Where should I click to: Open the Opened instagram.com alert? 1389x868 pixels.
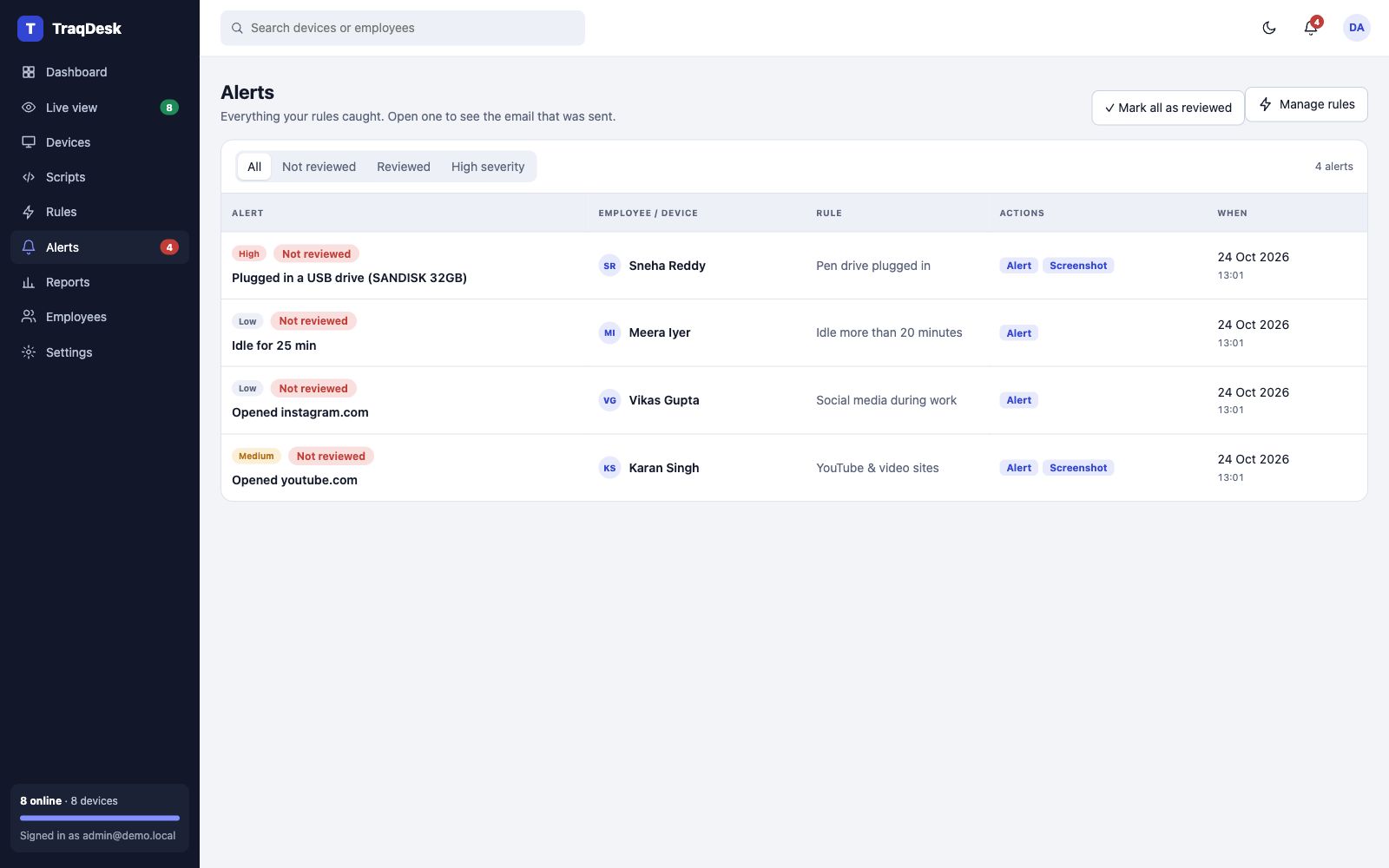(300, 412)
